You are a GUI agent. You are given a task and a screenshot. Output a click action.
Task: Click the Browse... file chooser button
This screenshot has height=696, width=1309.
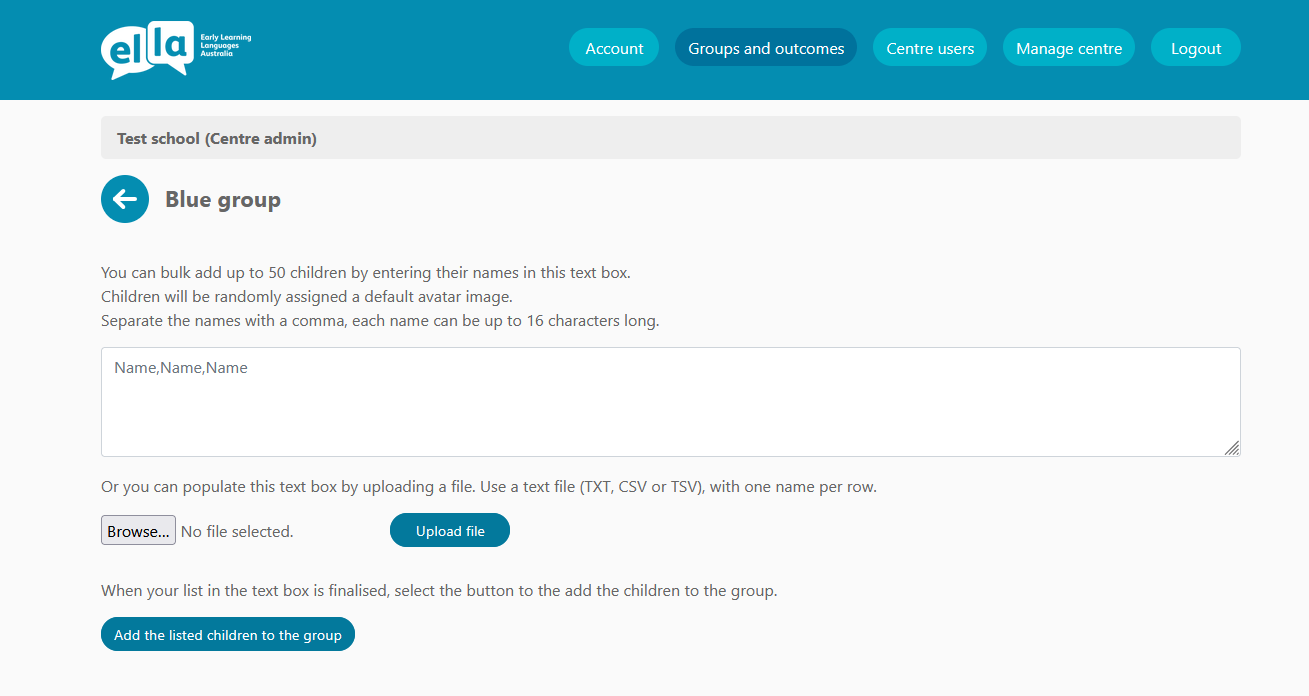point(138,531)
